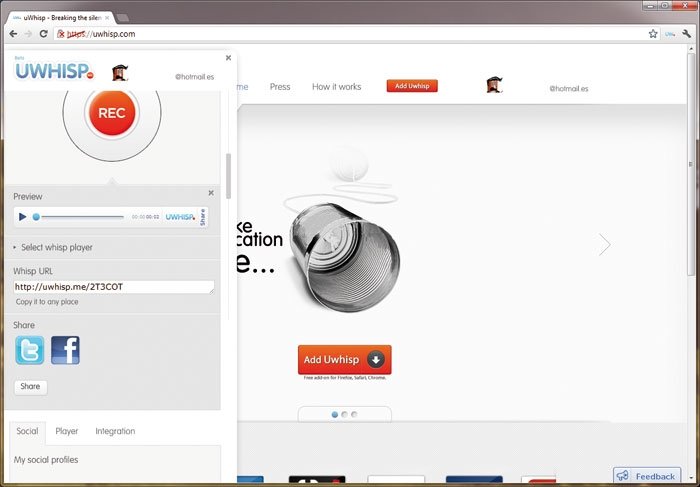The height and width of the screenshot is (487, 700).
Task: Open the Feedback widget
Action: coord(647,476)
